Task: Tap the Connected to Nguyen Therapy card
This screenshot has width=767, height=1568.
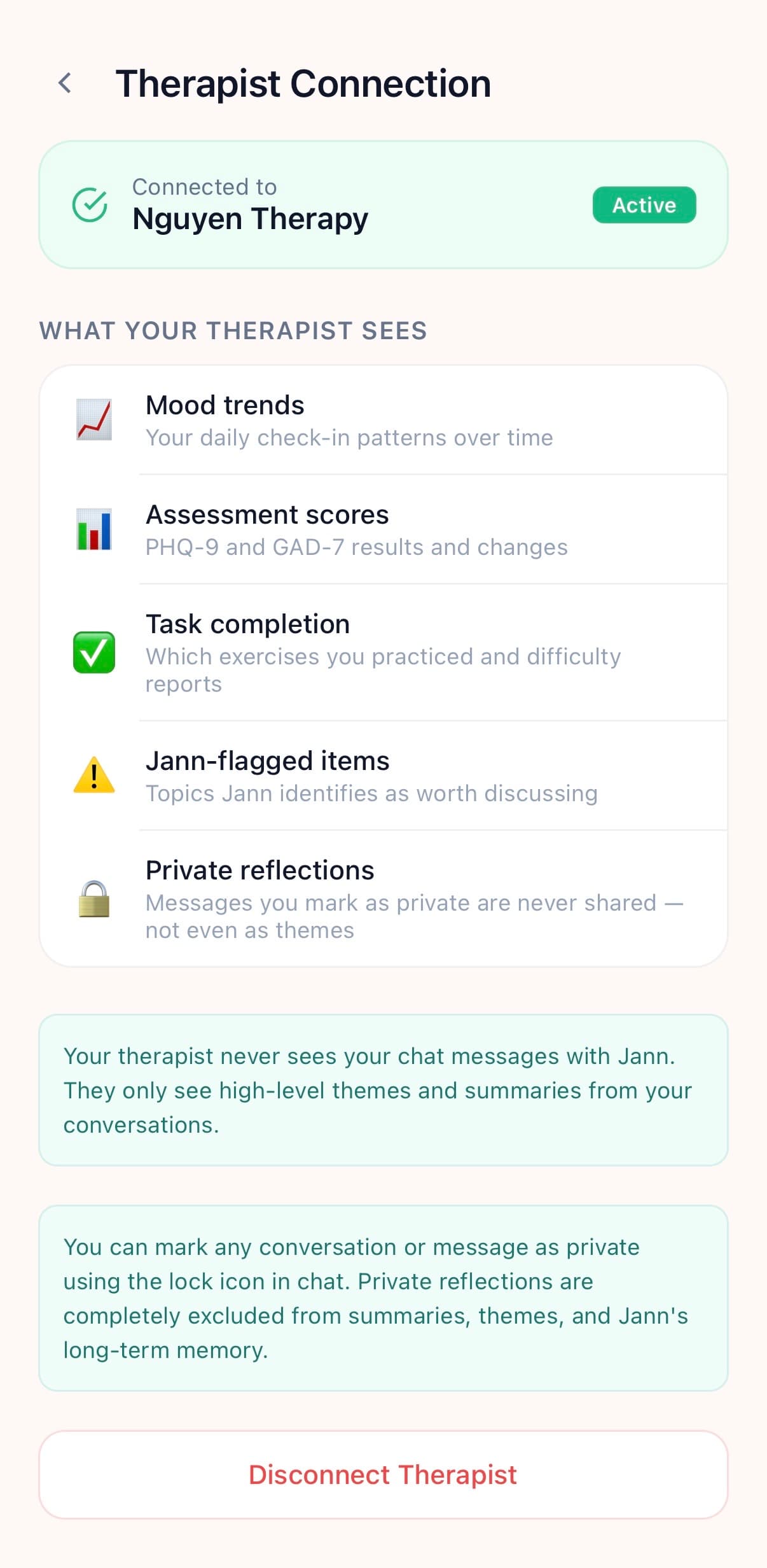Action: (383, 204)
